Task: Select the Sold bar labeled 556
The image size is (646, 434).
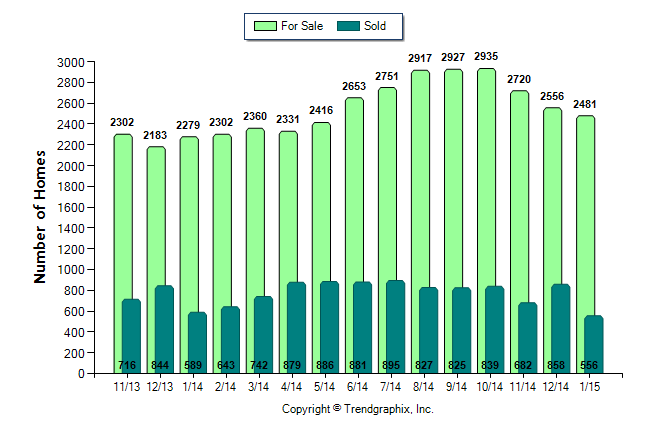Action: coord(593,343)
